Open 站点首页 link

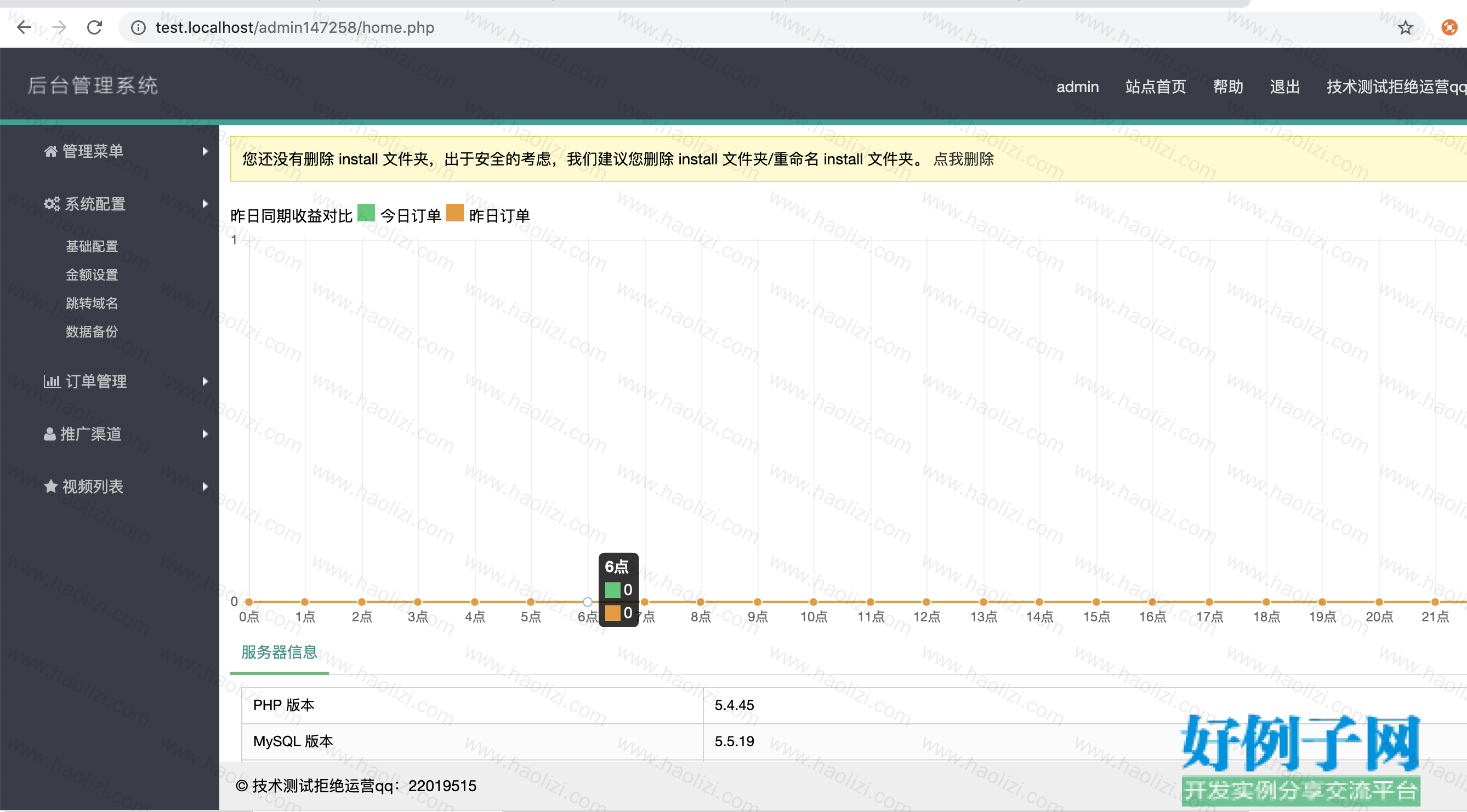pos(1156,87)
